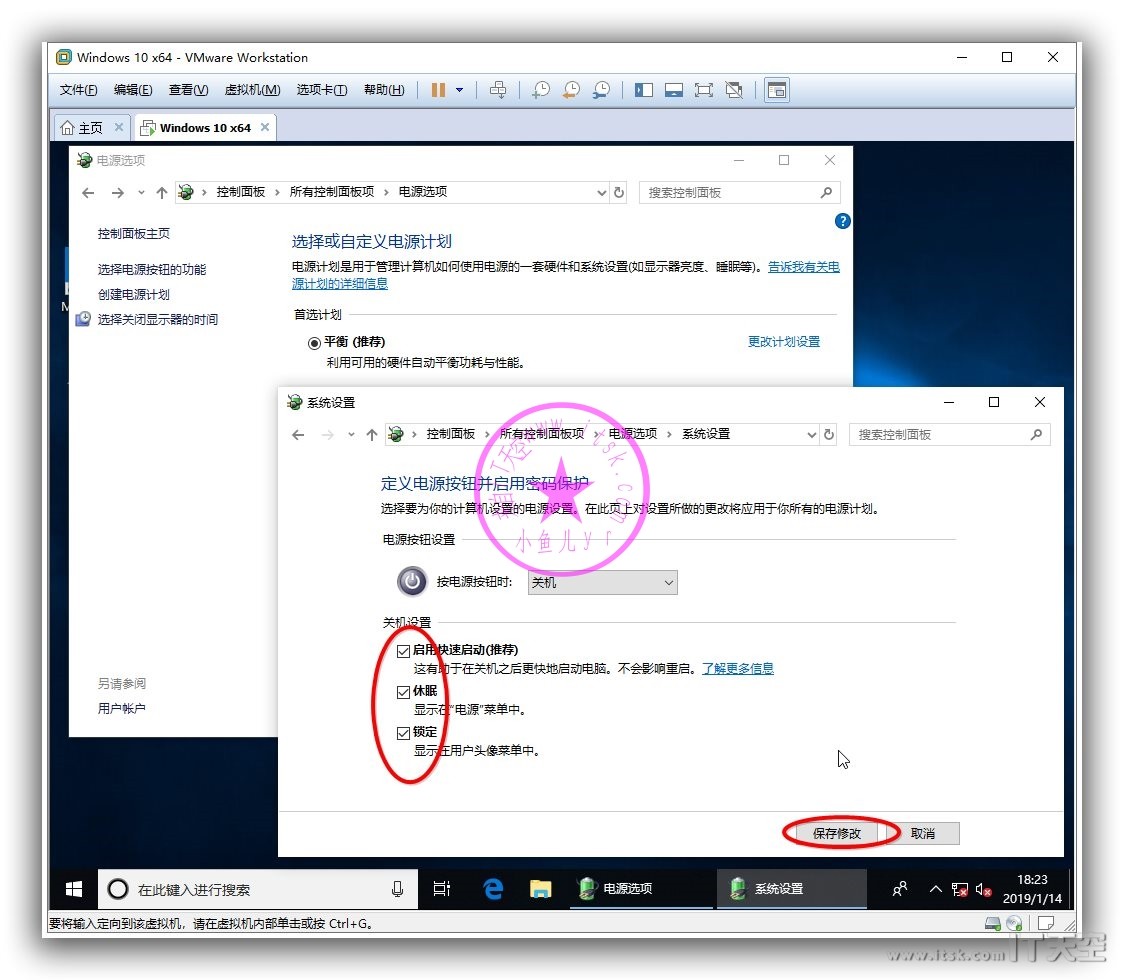1124x980 pixels.
Task: Open the 虚拟机(M) menu
Action: [252, 90]
